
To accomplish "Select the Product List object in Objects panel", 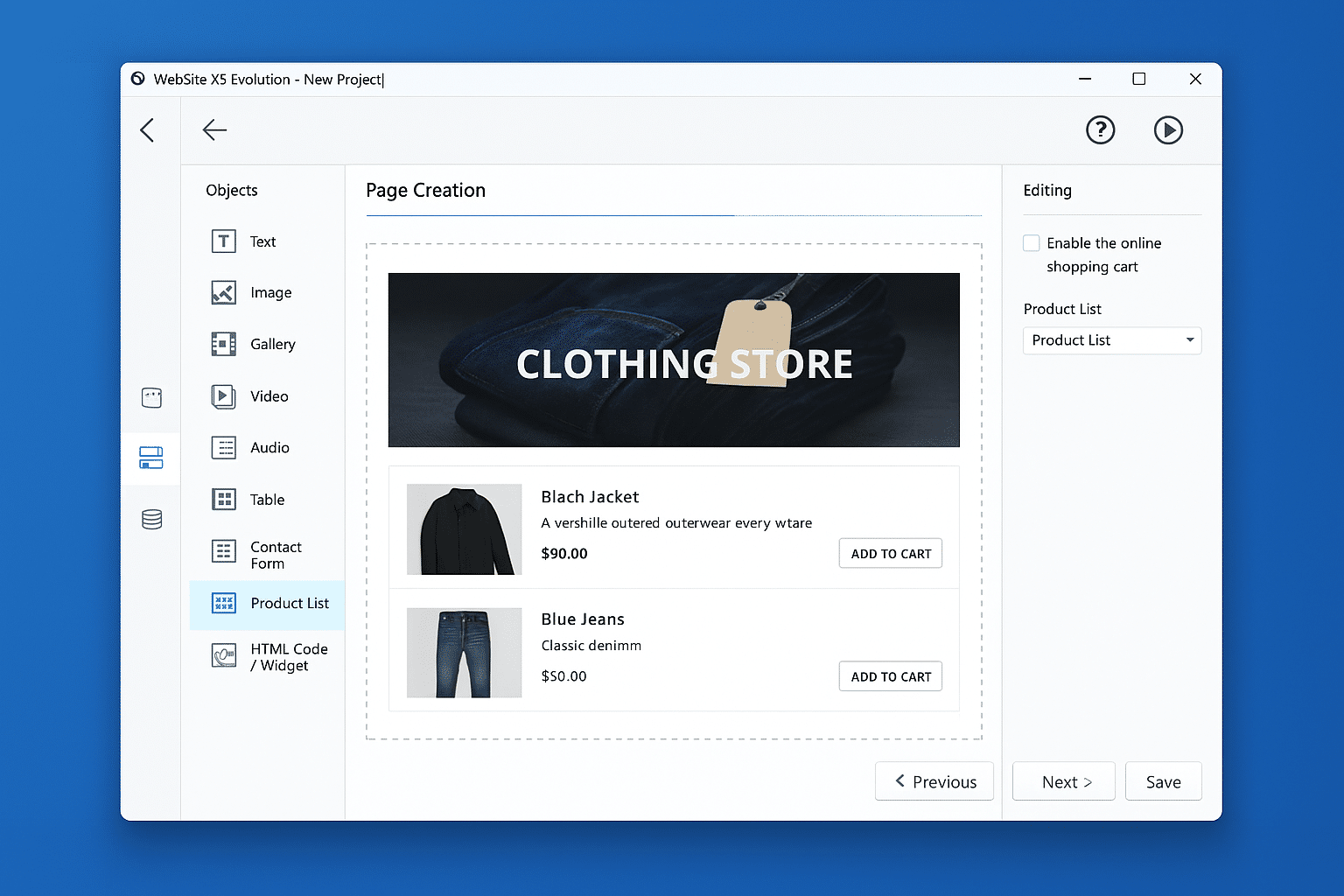I will coord(289,604).
